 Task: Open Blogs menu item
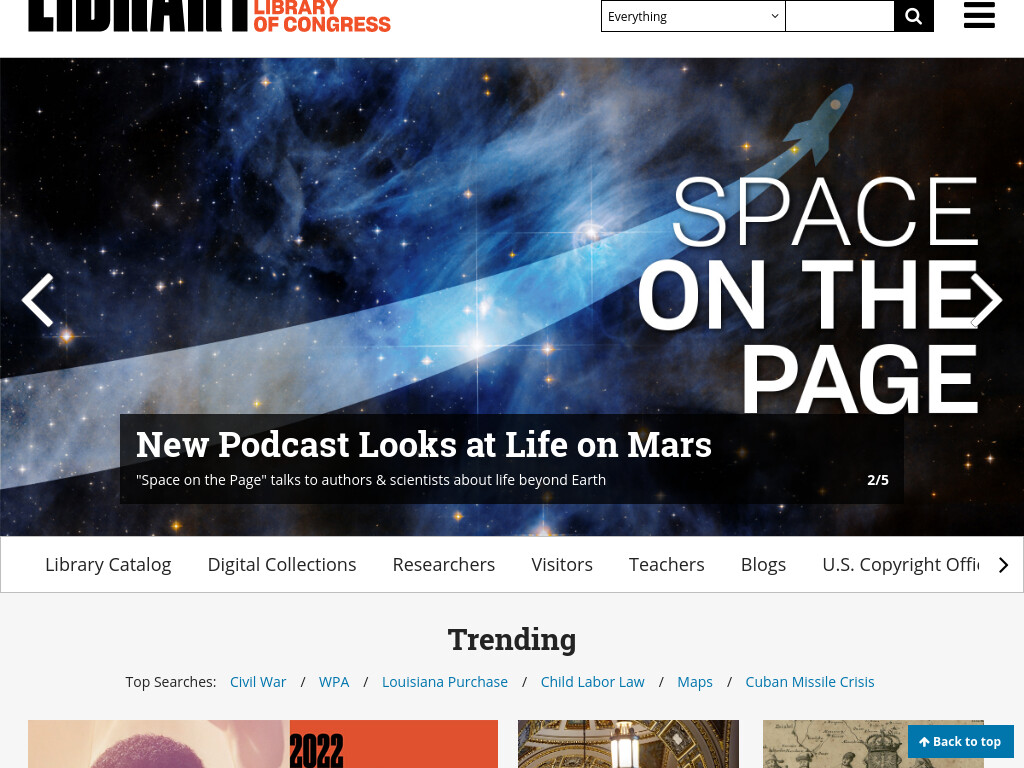763,564
